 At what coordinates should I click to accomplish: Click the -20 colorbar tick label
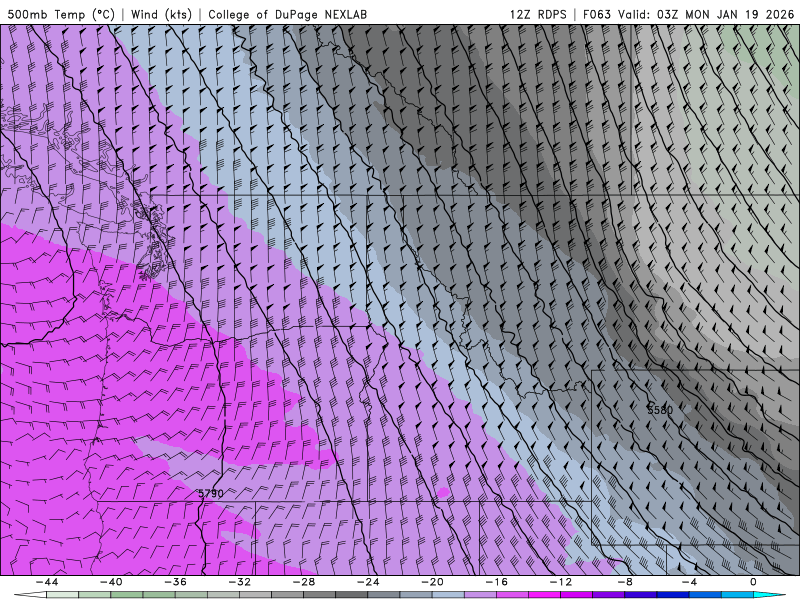(432, 582)
